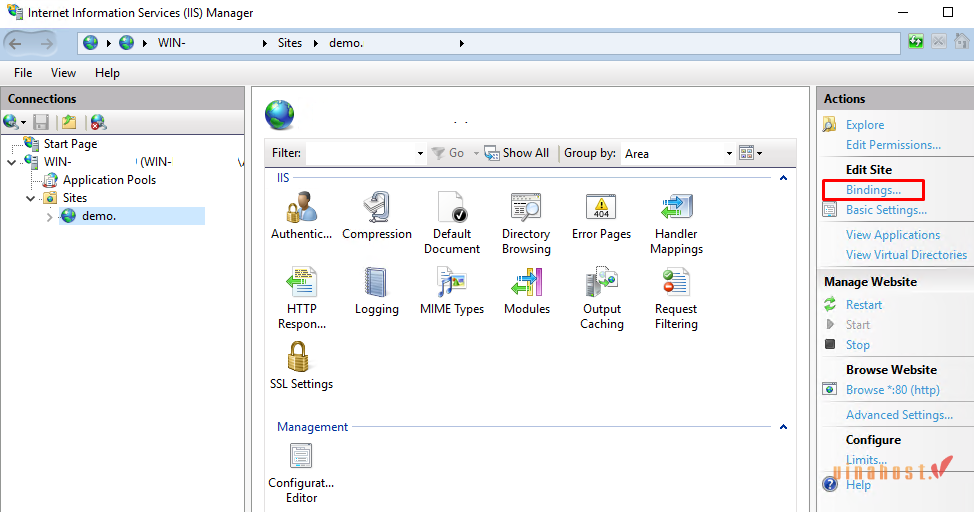
Task: Select the demo. site in tree
Action: click(99, 216)
